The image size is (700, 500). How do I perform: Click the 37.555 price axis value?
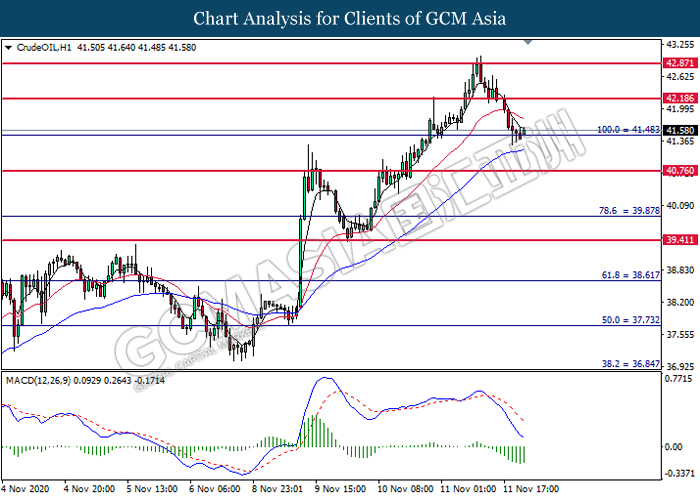click(x=680, y=335)
